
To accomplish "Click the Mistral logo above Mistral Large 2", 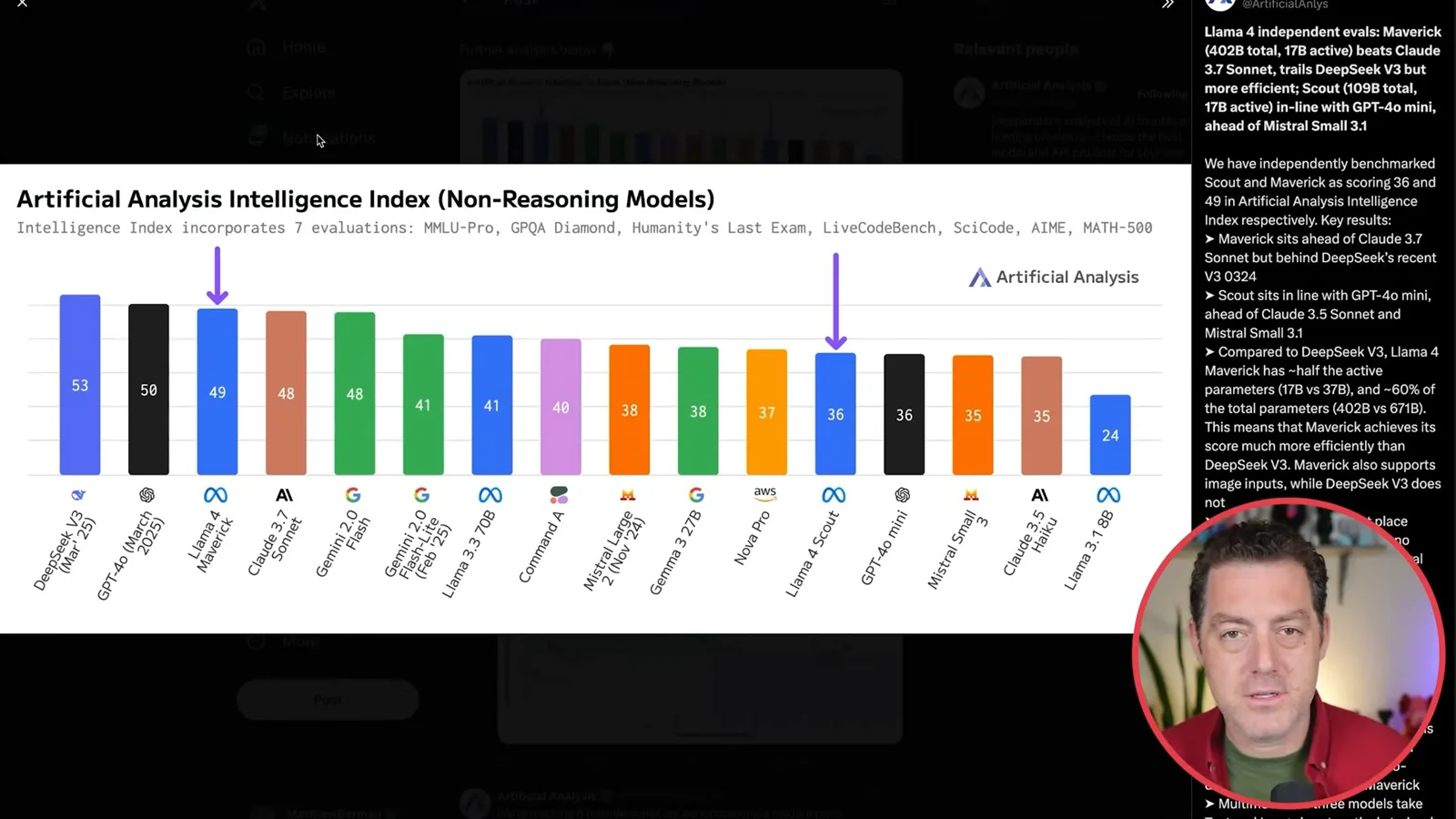I will click(628, 495).
